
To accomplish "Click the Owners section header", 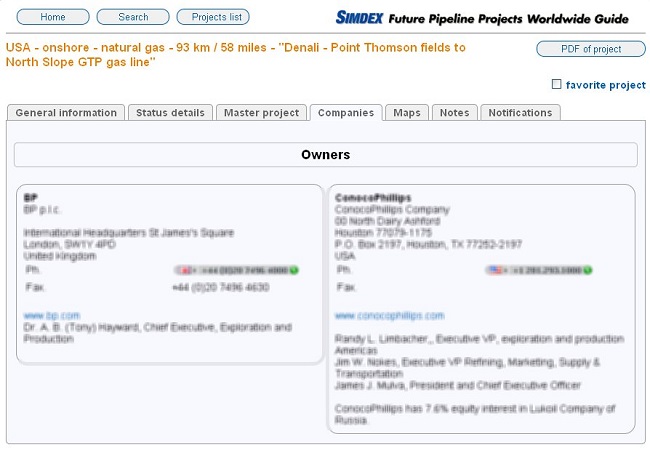I will (325, 155).
